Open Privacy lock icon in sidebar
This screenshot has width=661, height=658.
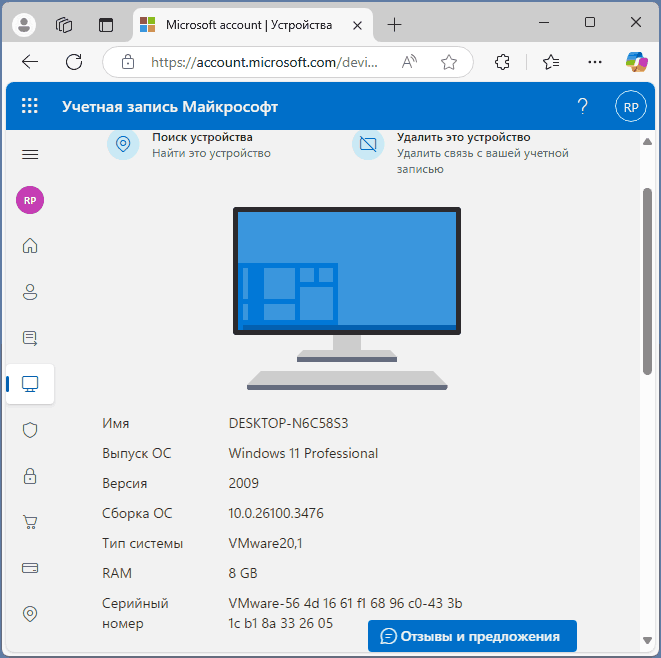30,476
